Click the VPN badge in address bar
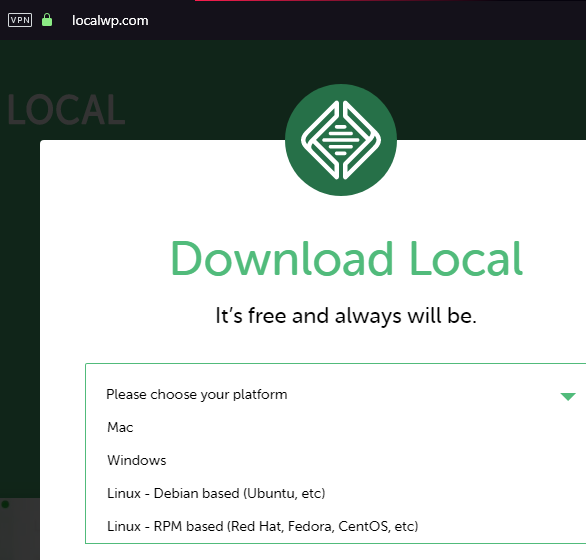 coord(20,20)
